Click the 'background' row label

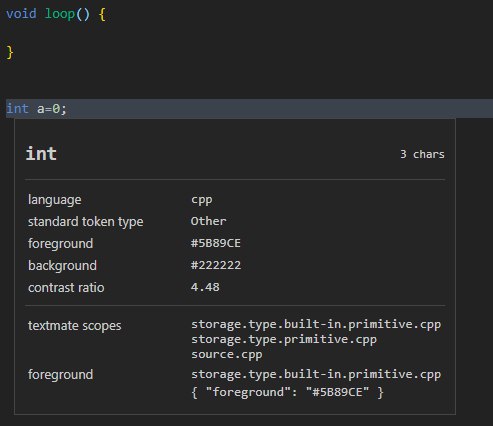(62, 266)
